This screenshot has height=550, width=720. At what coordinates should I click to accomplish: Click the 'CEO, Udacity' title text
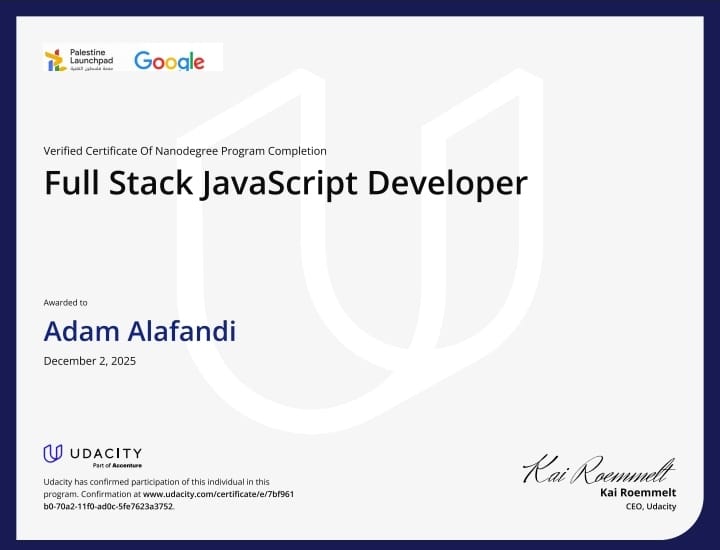(x=651, y=506)
